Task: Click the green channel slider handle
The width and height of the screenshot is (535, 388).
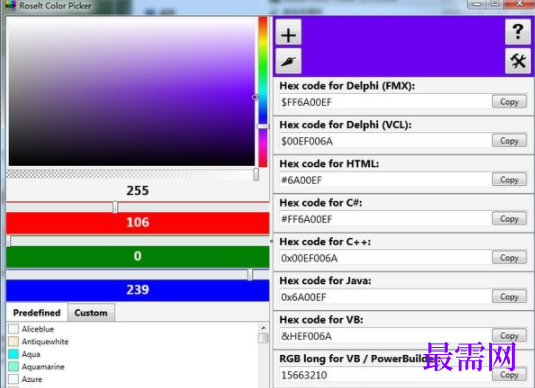Action: (8, 241)
